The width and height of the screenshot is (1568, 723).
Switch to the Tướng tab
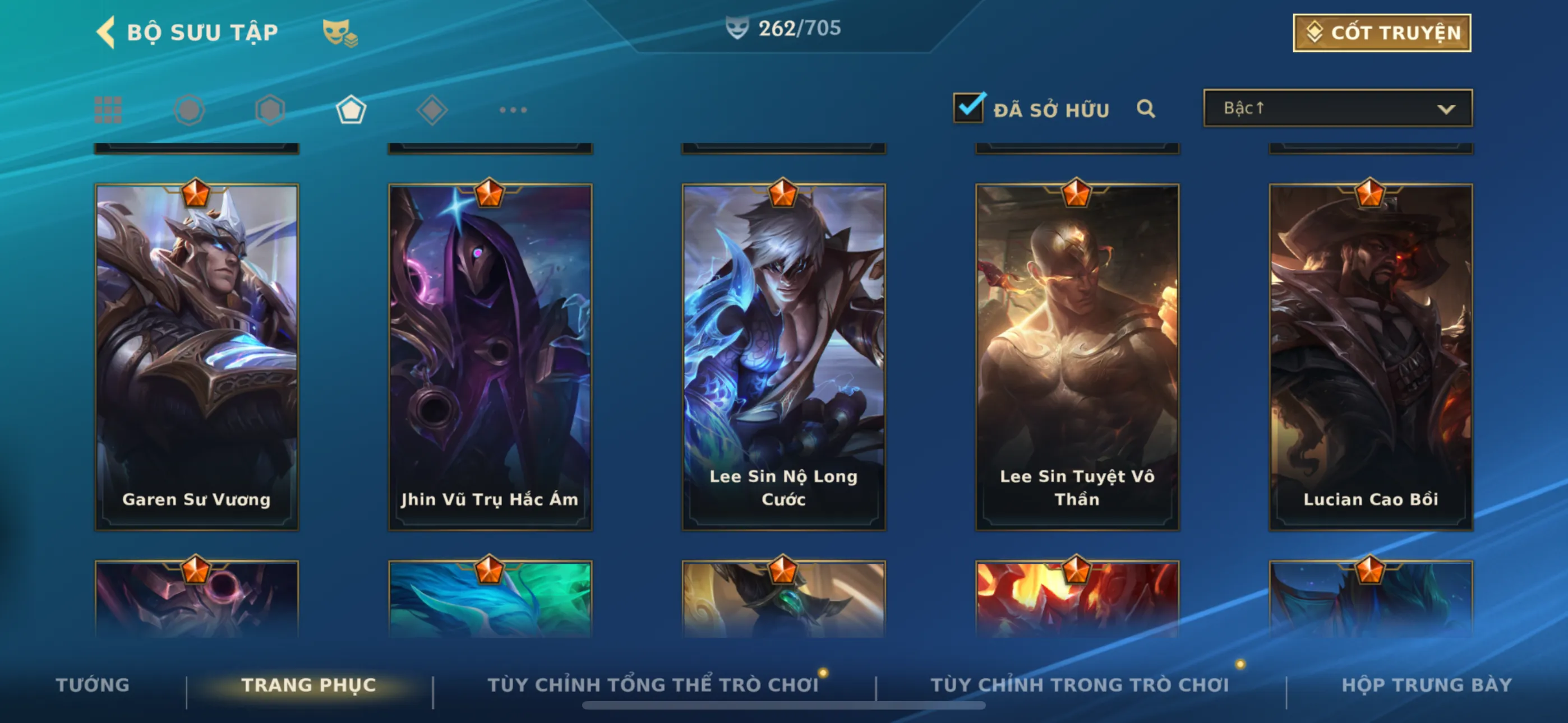tap(93, 685)
